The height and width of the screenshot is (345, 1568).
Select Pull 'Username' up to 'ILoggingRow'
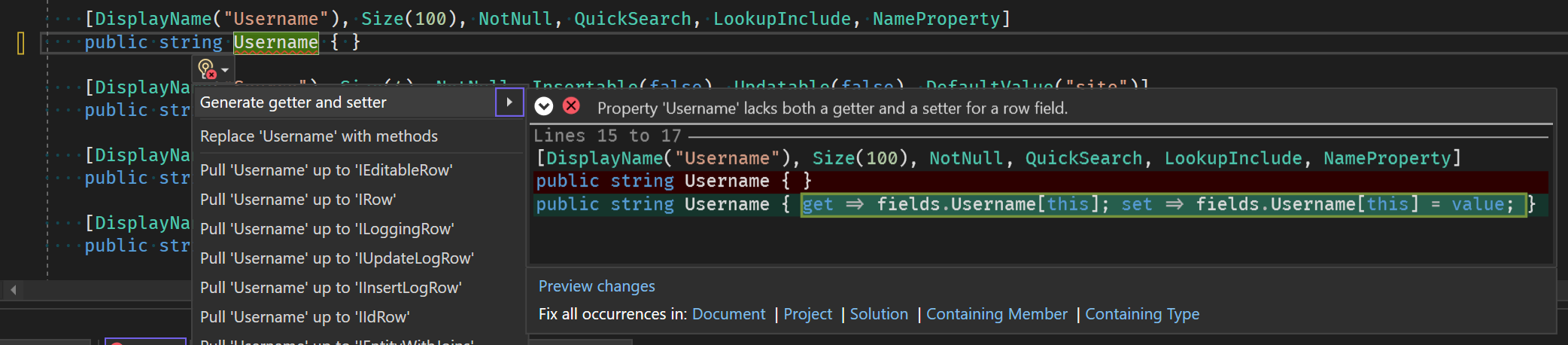point(327,229)
